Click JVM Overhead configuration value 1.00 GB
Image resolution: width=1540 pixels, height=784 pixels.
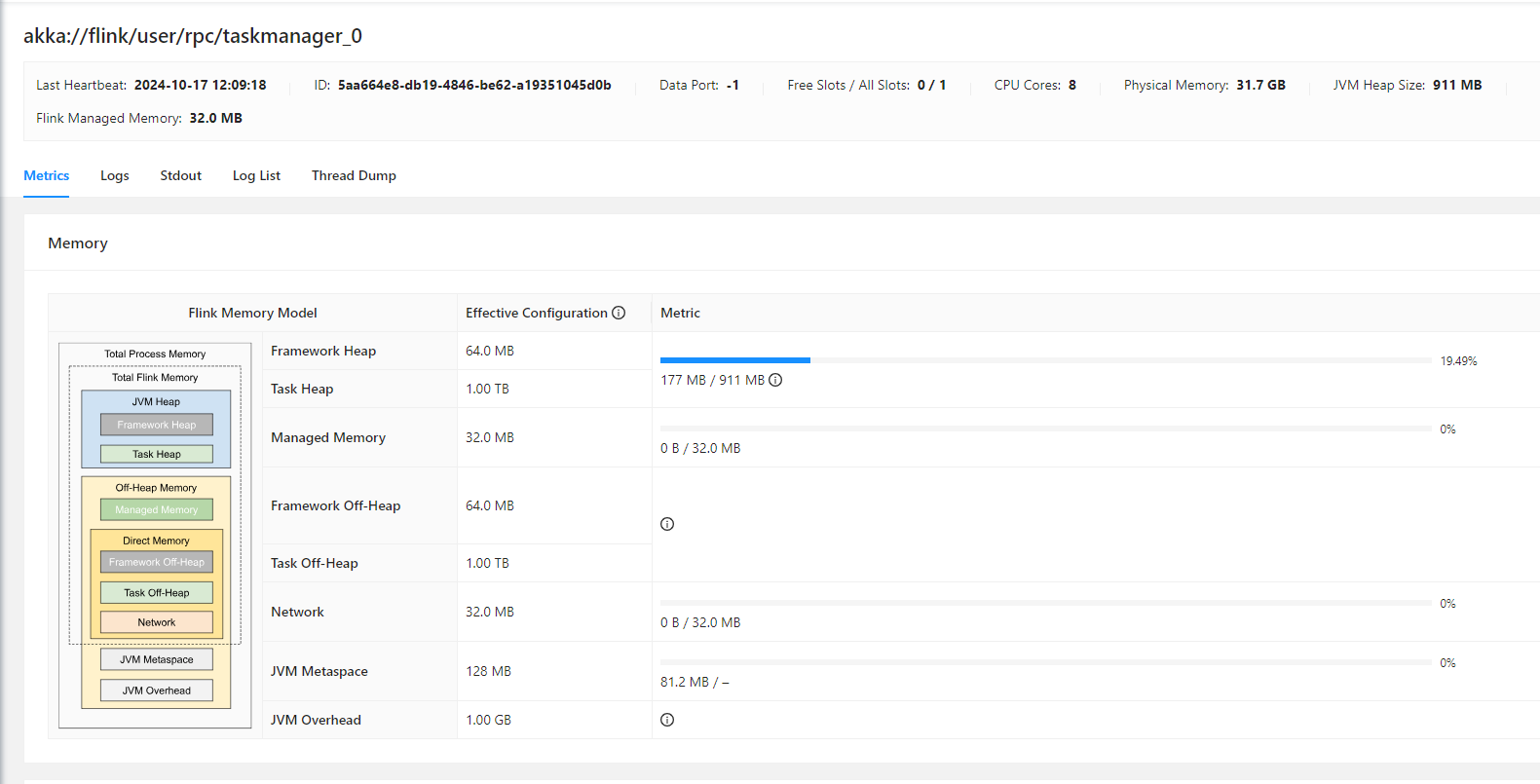[488, 720]
